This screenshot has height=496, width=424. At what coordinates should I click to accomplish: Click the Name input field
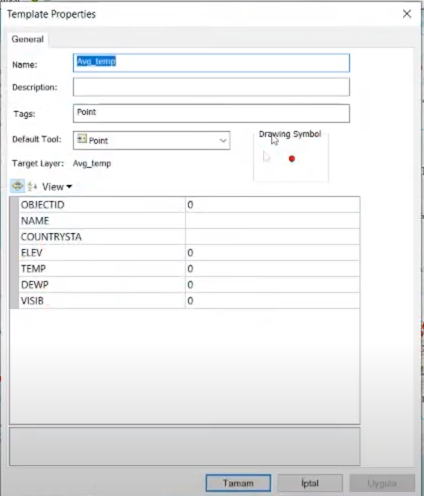click(211, 63)
